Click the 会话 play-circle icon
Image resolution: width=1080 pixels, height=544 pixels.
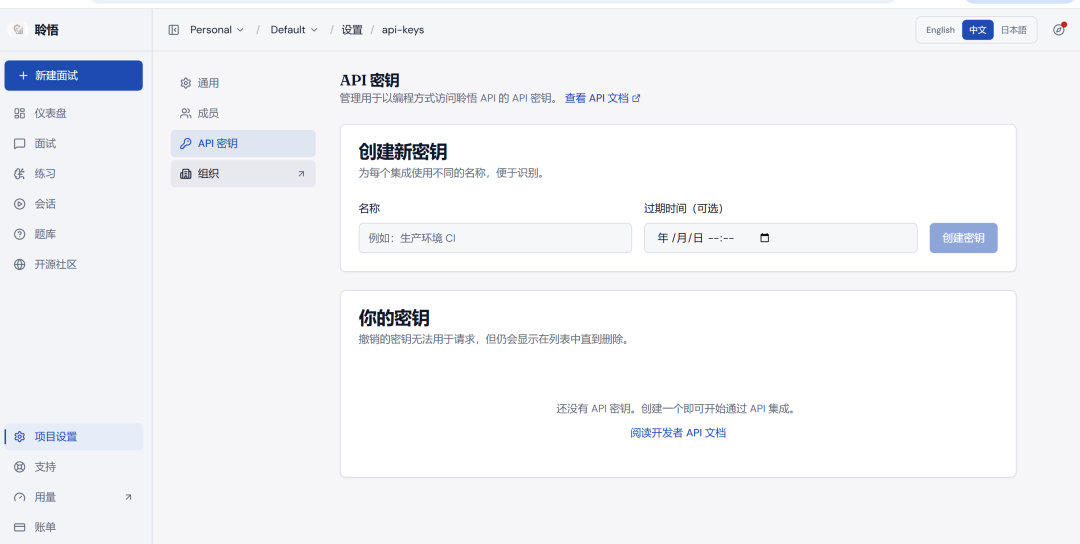(x=19, y=205)
